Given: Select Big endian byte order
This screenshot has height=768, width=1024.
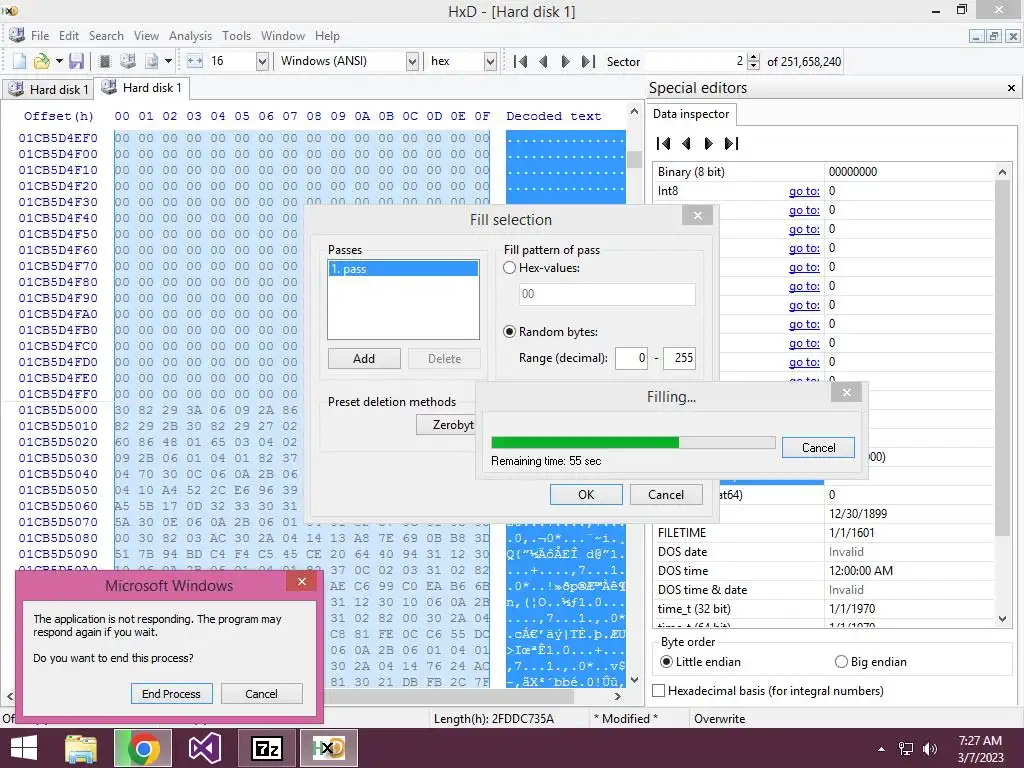Looking at the screenshot, I should coord(841,662).
